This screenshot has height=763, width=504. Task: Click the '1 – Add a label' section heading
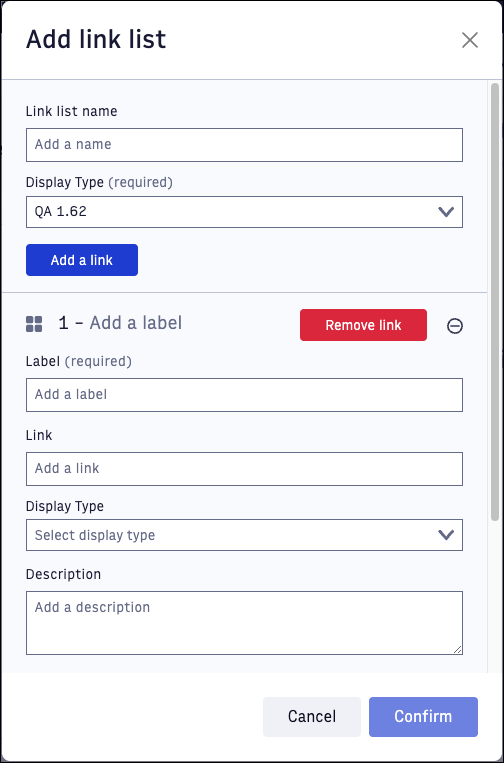pos(120,323)
